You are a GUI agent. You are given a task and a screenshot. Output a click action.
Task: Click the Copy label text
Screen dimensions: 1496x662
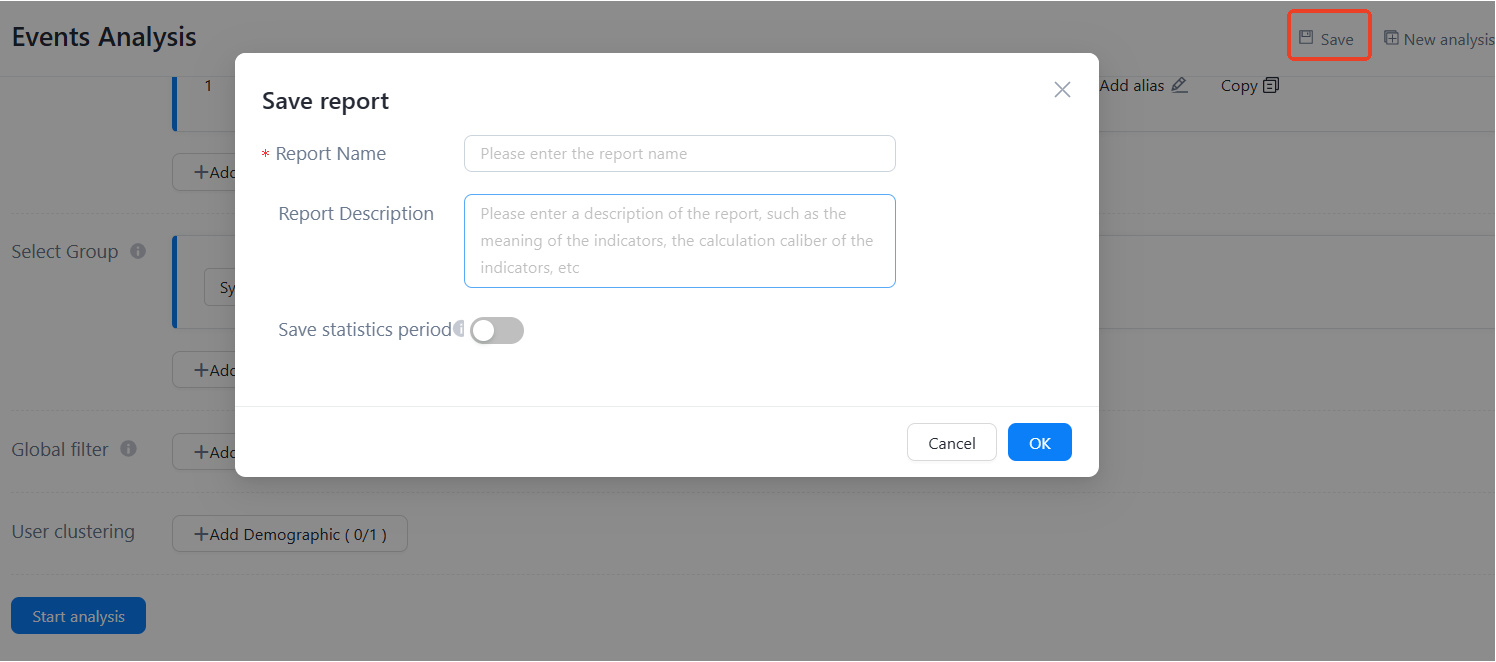pos(1238,86)
